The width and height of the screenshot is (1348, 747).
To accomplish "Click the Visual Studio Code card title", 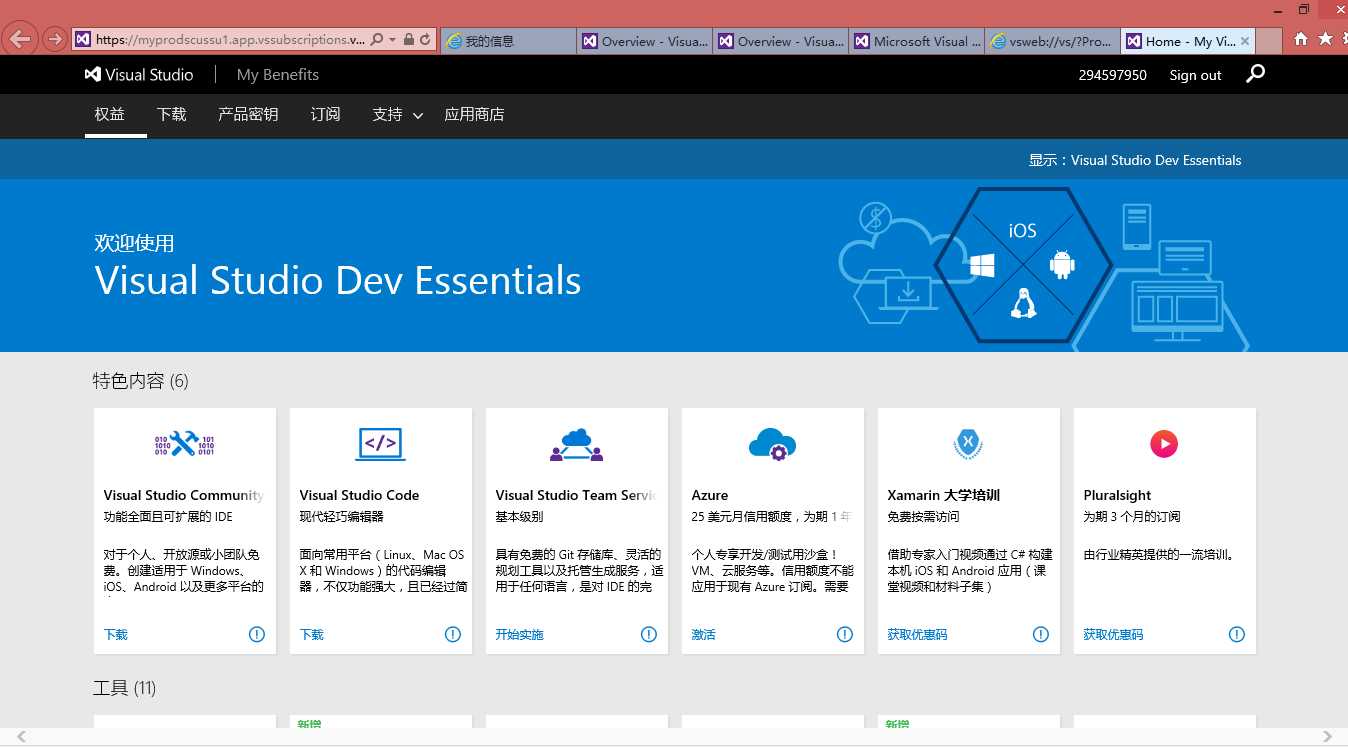I will click(359, 495).
